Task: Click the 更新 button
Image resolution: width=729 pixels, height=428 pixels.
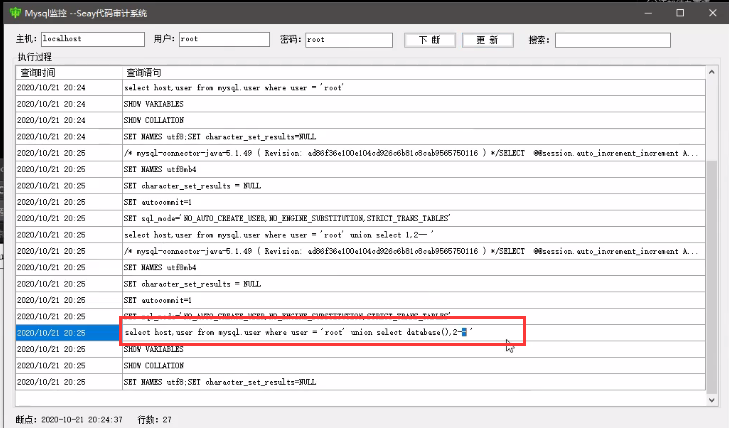Action: [x=487, y=40]
